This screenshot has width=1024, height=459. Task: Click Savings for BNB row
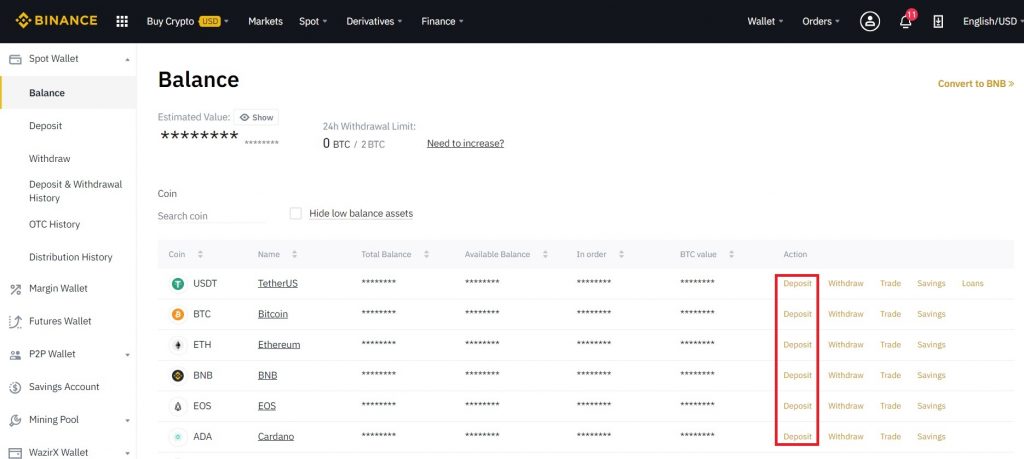point(931,375)
